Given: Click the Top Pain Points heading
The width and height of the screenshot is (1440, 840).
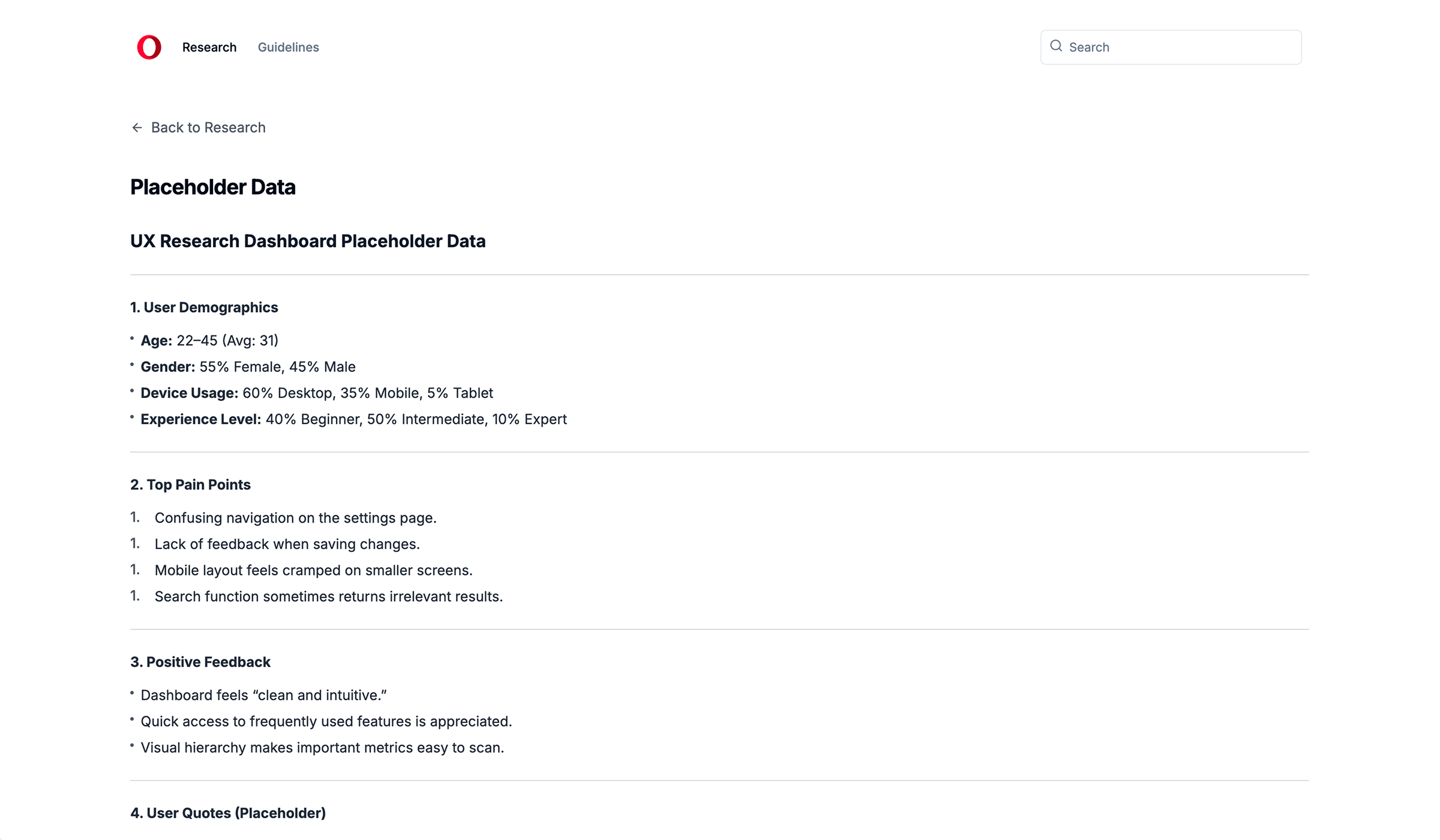Looking at the screenshot, I should pyautogui.click(x=190, y=485).
